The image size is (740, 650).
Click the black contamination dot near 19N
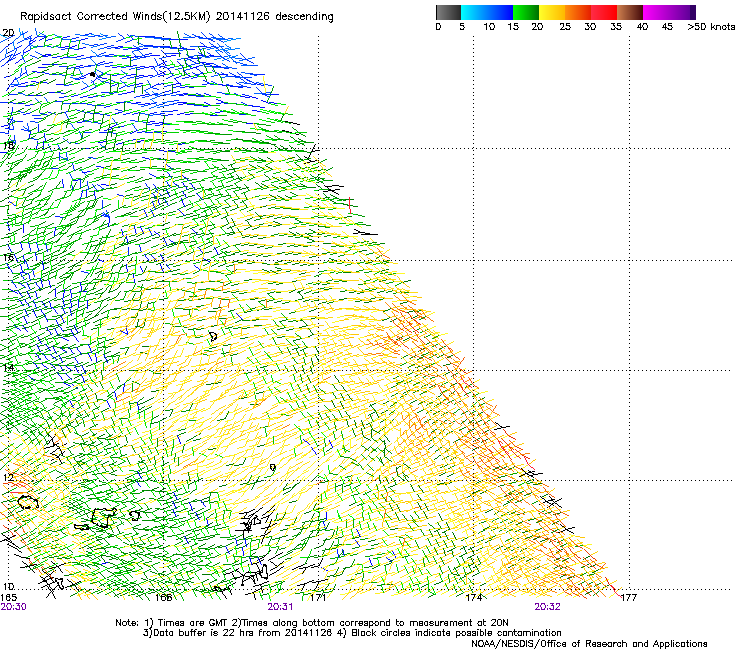[92, 74]
